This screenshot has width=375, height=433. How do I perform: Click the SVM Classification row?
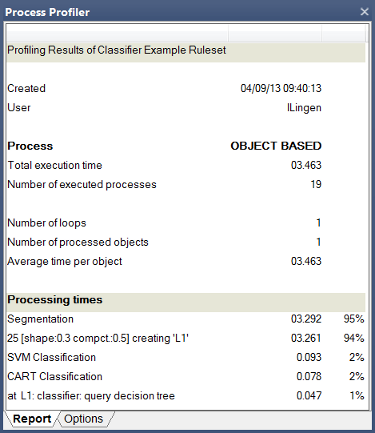click(x=186, y=357)
